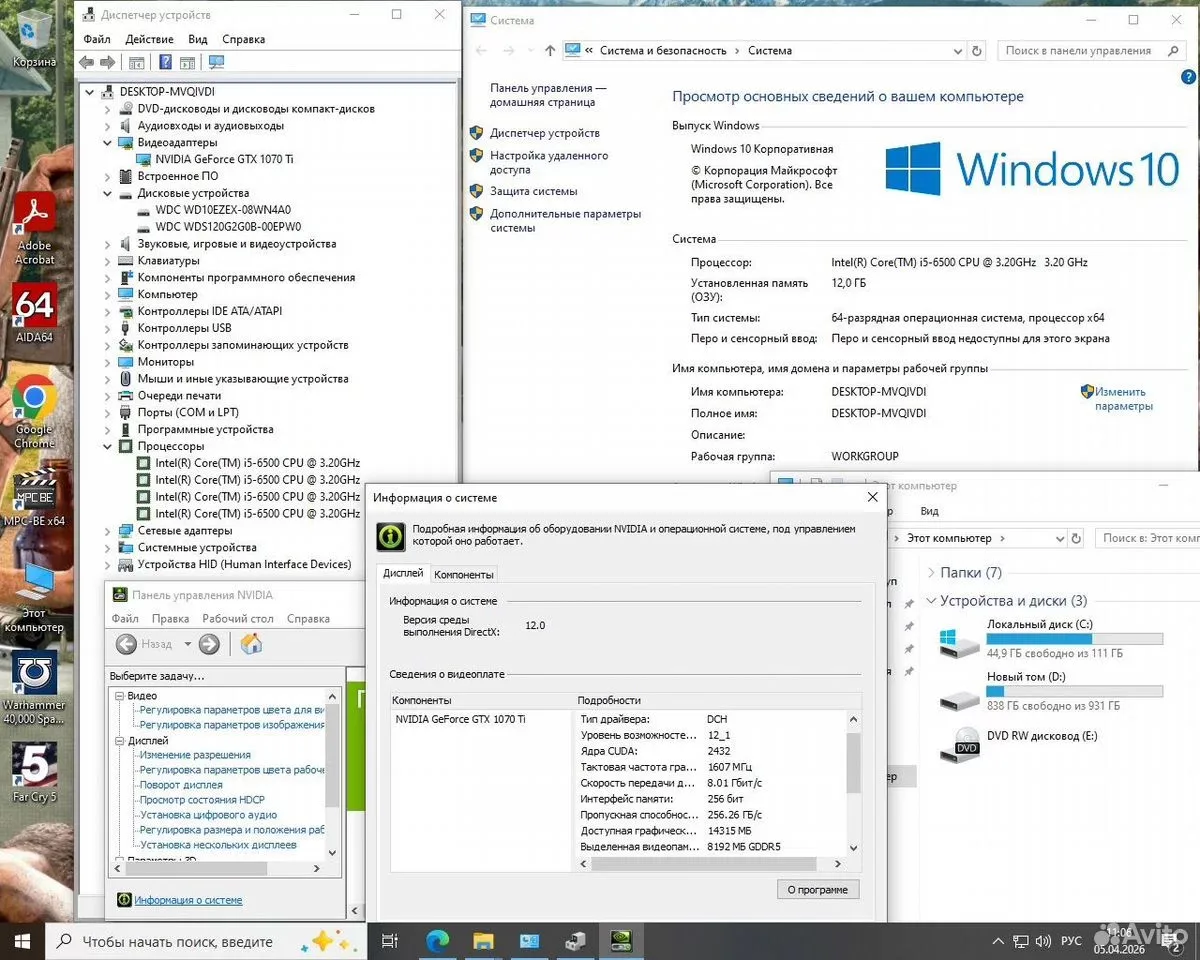Click green forward arrow in NVIDIA Control Panel

coord(209,644)
